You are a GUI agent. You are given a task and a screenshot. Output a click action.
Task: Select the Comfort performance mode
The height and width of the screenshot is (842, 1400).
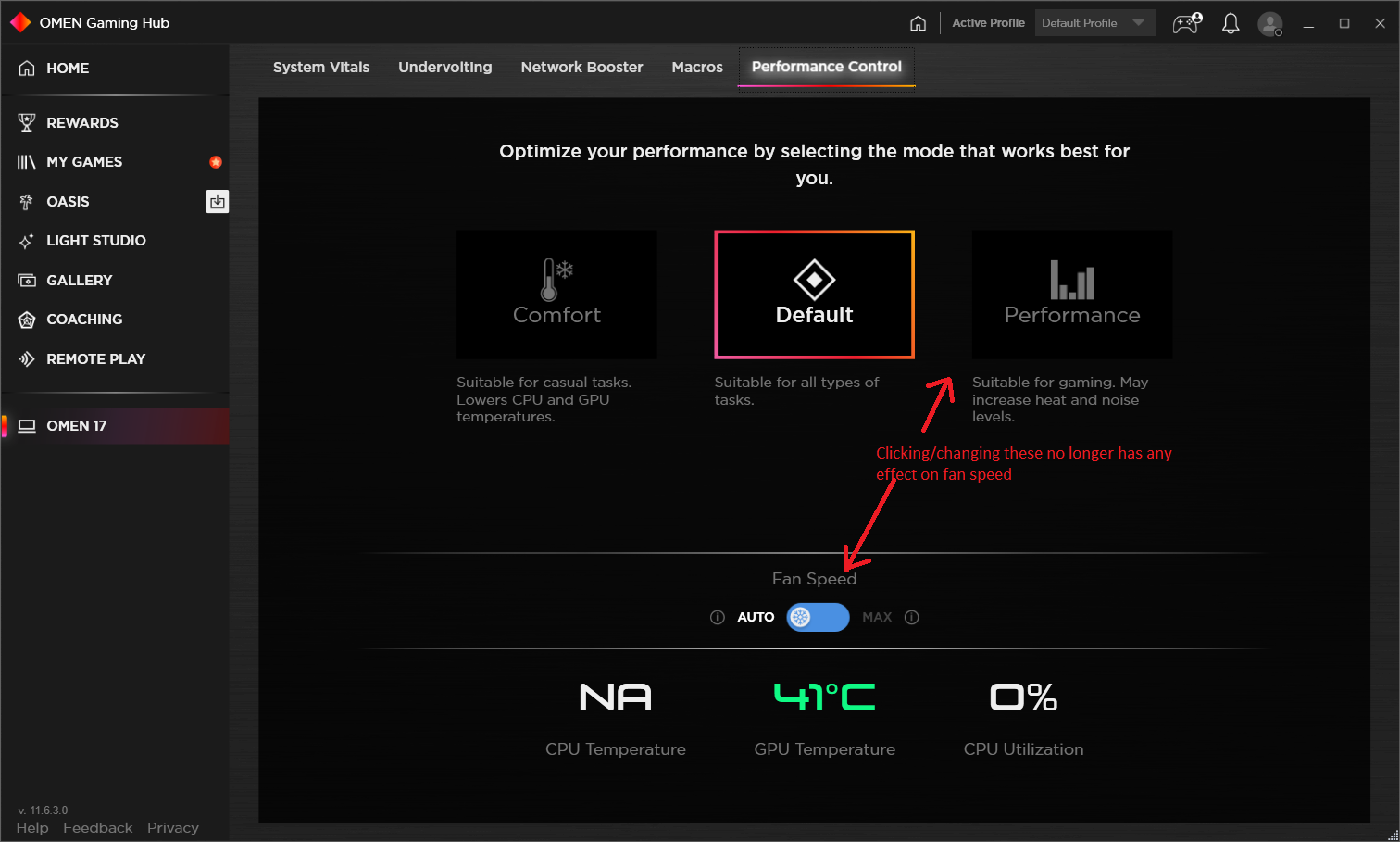(556, 295)
